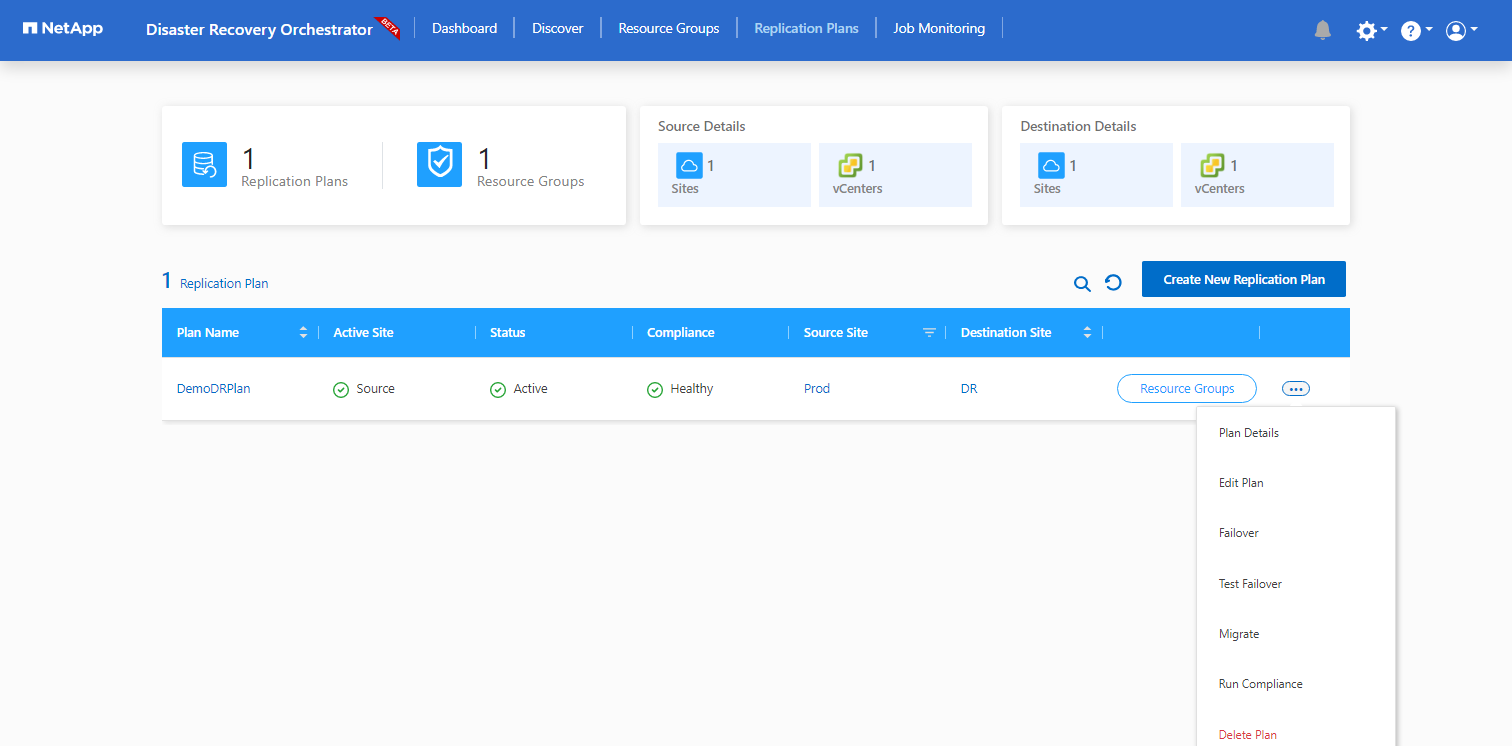
Task: Click the three-dots actions icon for DemoDRPlan
Action: tap(1295, 389)
